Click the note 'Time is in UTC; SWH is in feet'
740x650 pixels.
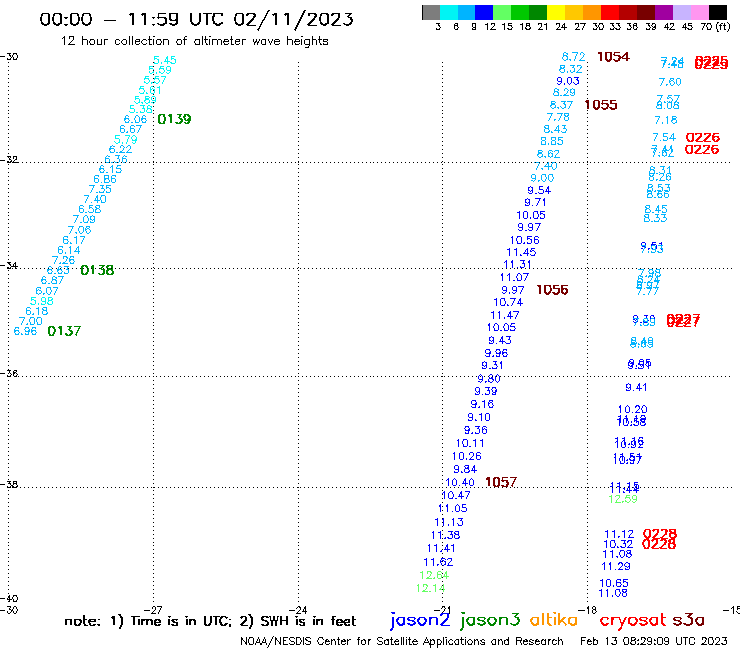click(x=210, y=621)
